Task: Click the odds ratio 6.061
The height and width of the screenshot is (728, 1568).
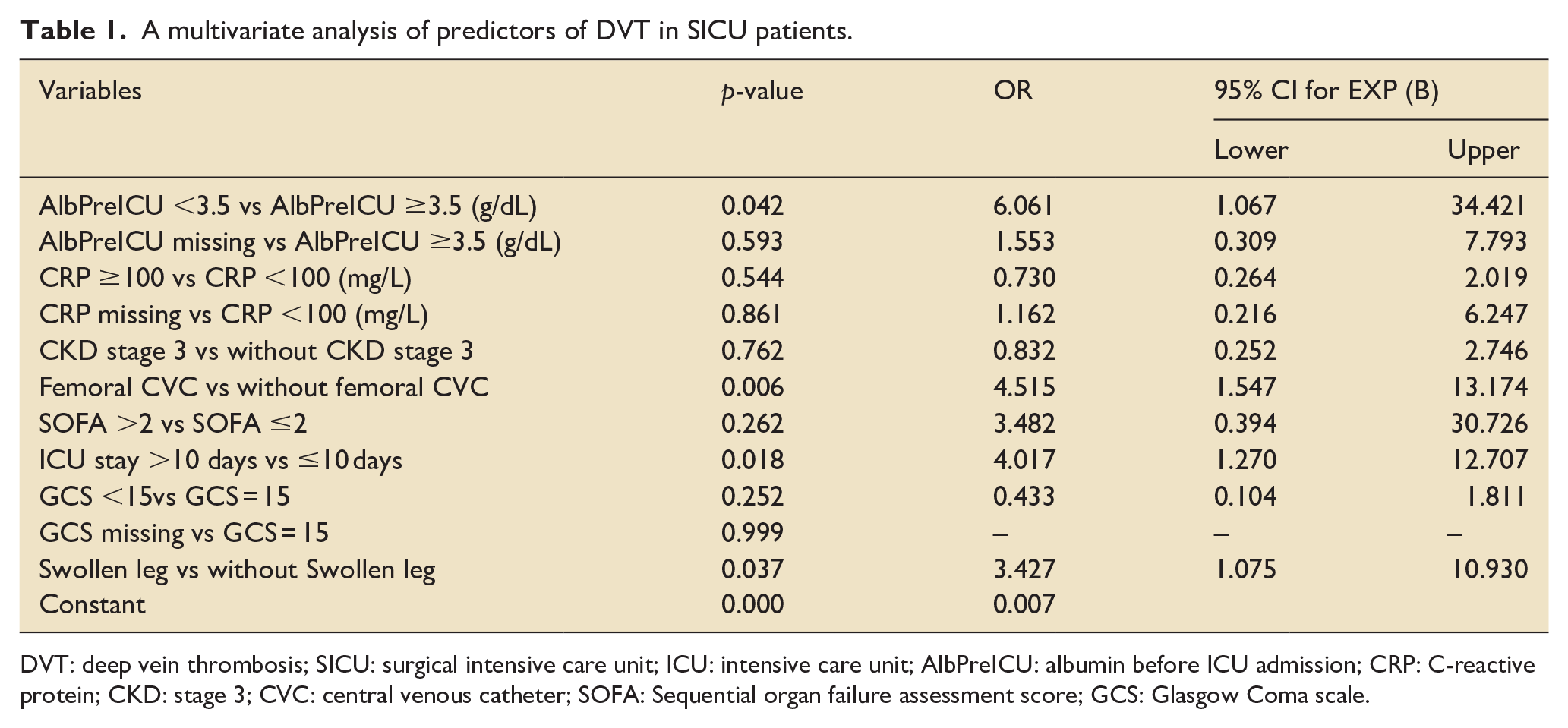Action: pos(1024,205)
